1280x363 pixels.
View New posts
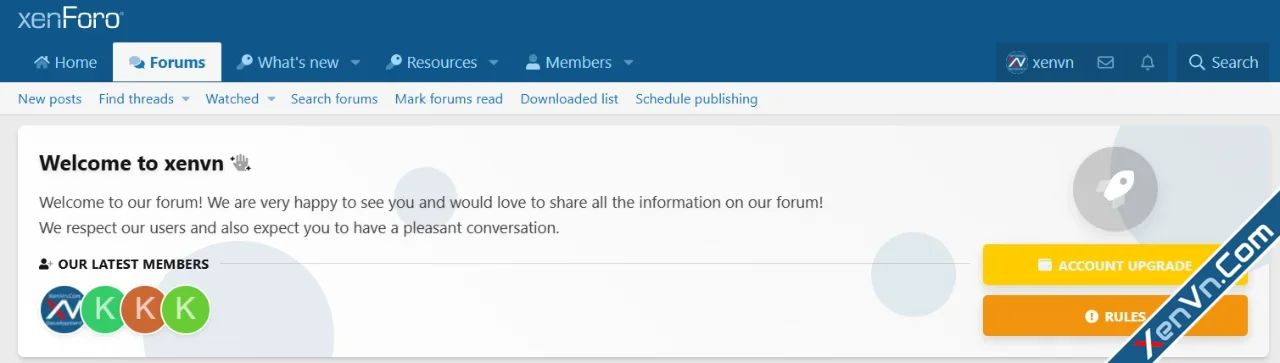[50, 99]
